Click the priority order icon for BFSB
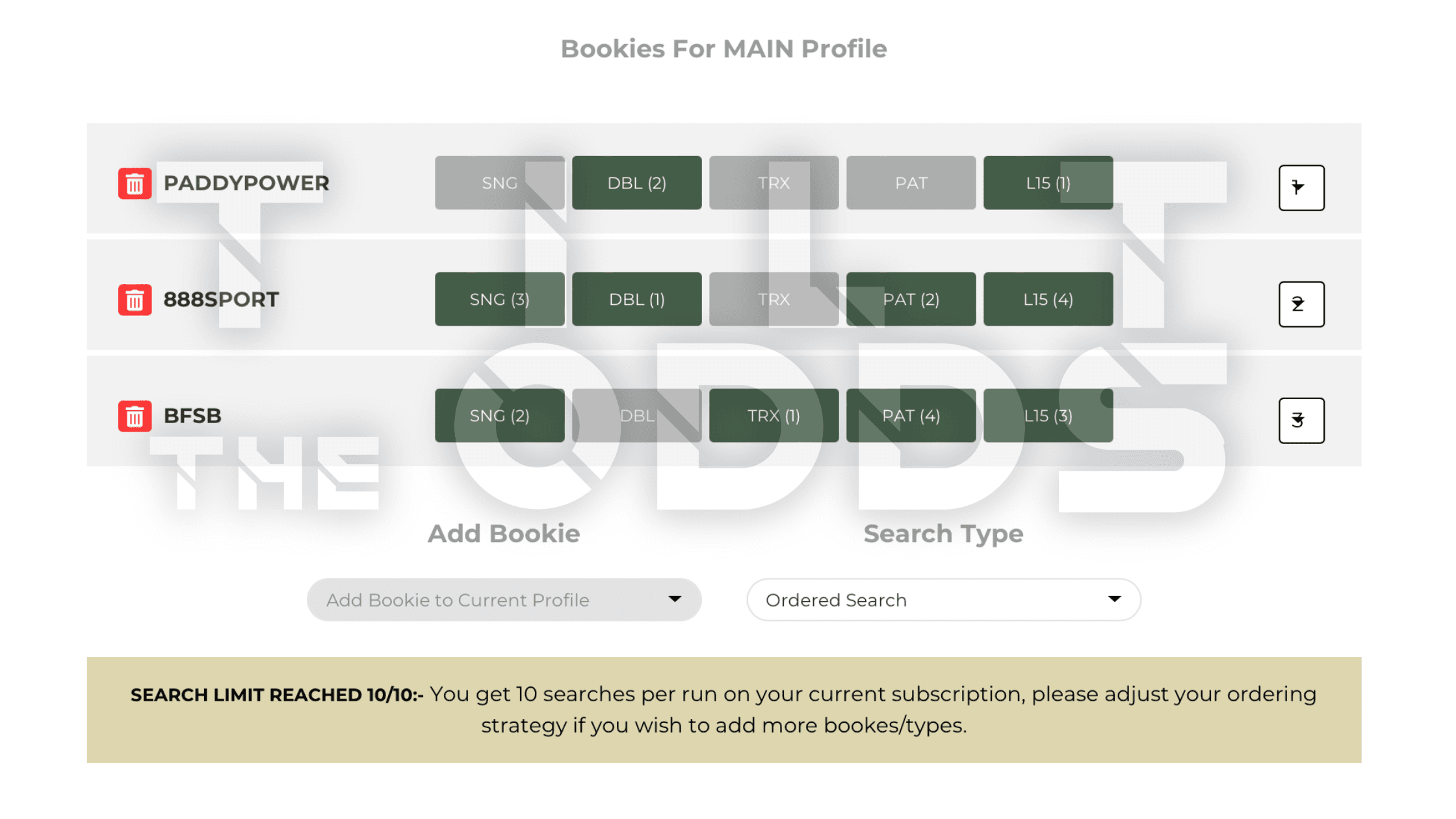The image size is (1456, 819). pos(1301,421)
